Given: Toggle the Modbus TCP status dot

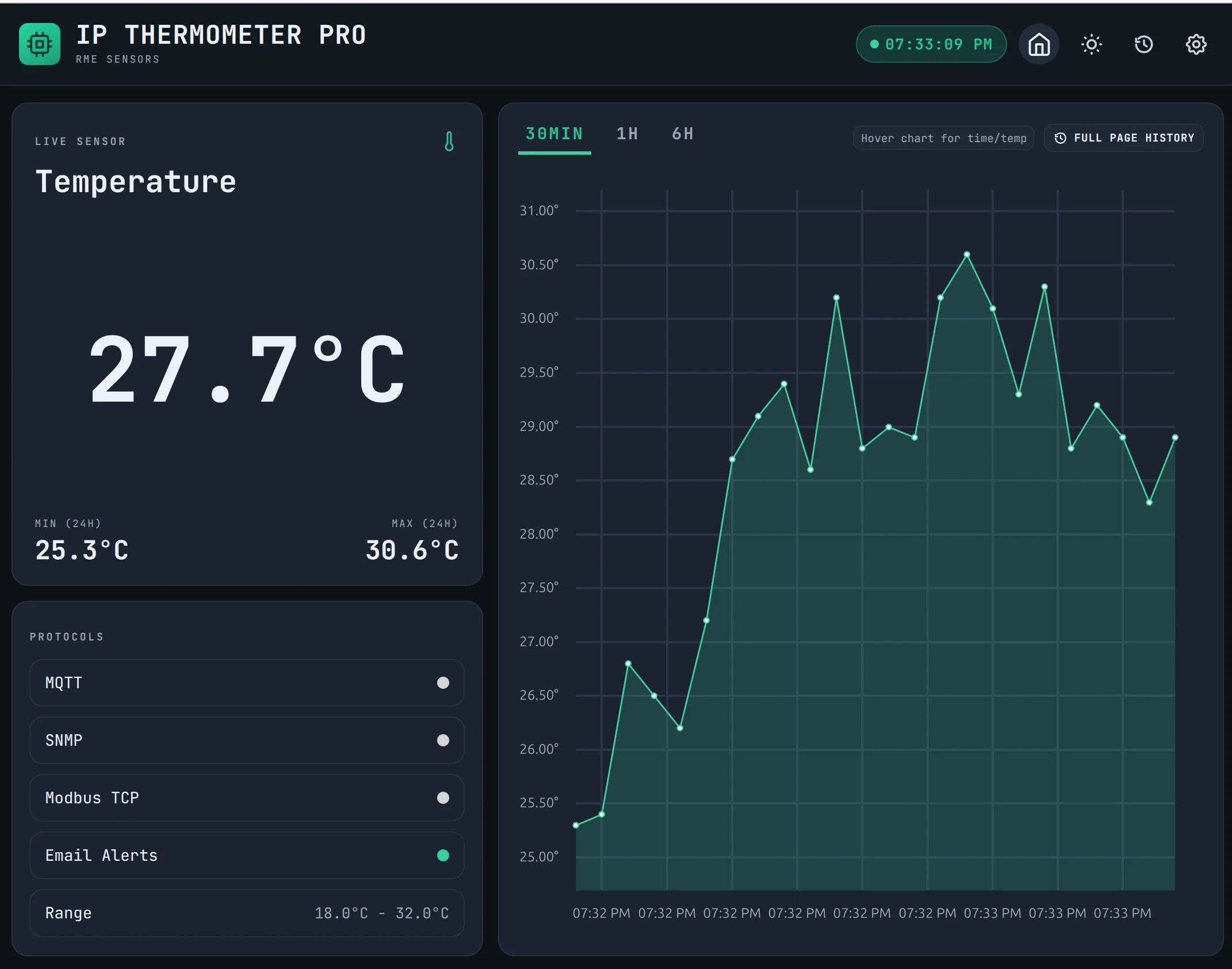Looking at the screenshot, I should (x=443, y=798).
